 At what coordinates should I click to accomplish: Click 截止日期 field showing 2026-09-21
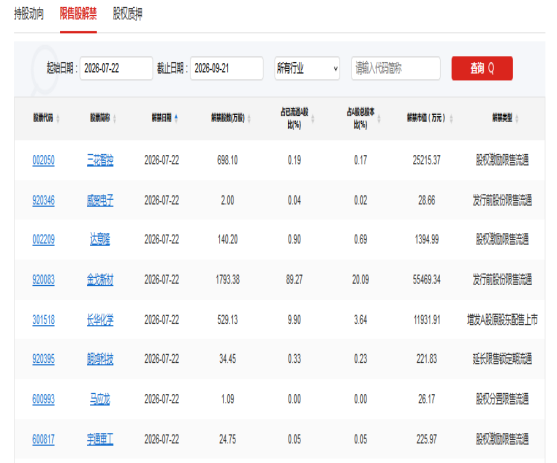click(227, 68)
